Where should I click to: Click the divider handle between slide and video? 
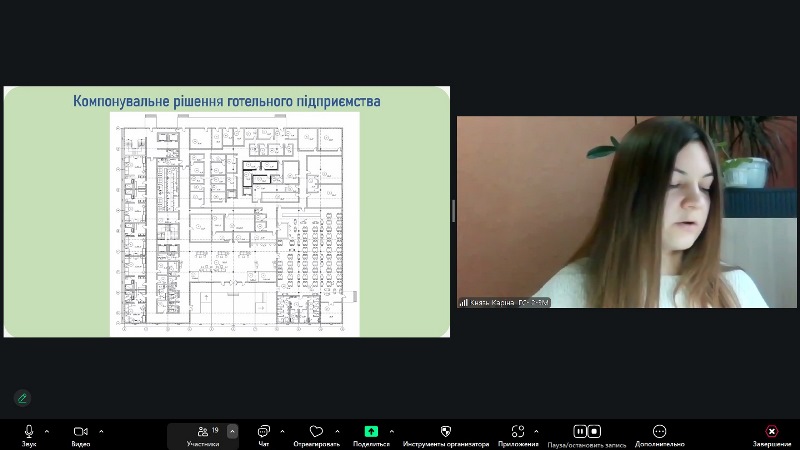click(x=453, y=211)
